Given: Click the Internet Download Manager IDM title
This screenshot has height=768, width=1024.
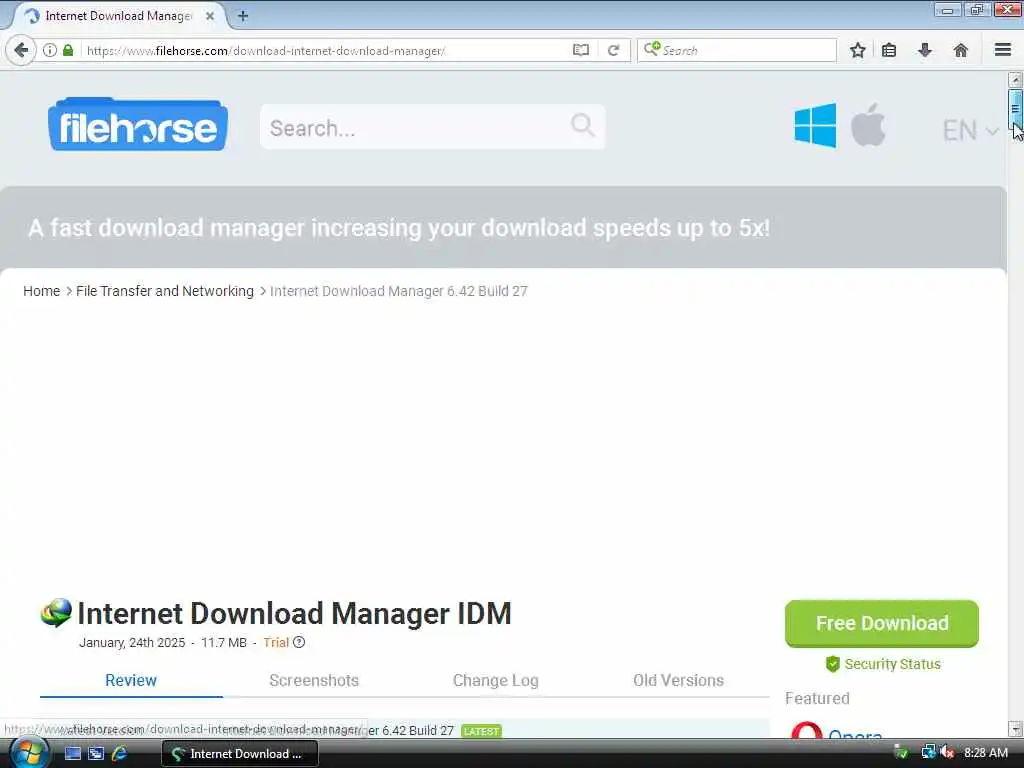Looking at the screenshot, I should [294, 614].
